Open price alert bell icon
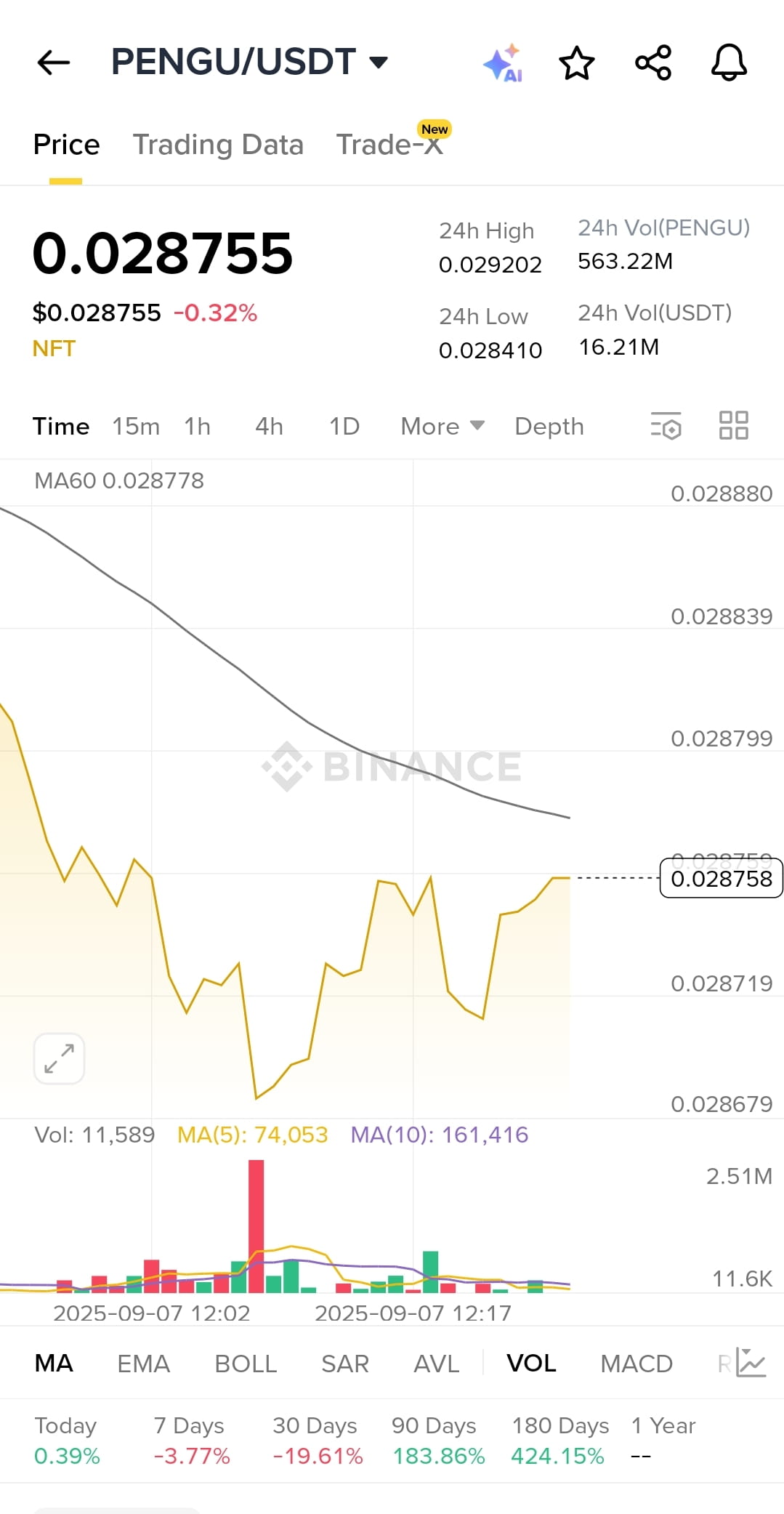This screenshot has width=784, height=1514. [x=729, y=63]
